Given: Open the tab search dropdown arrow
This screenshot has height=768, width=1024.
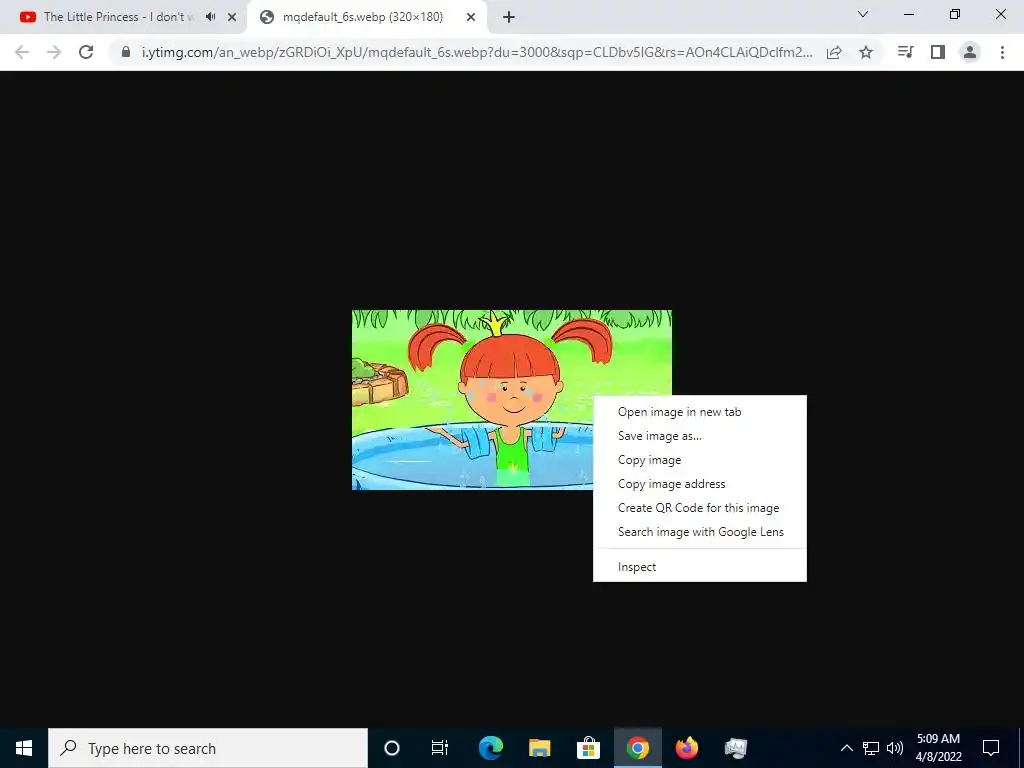Looking at the screenshot, I should [x=863, y=14].
